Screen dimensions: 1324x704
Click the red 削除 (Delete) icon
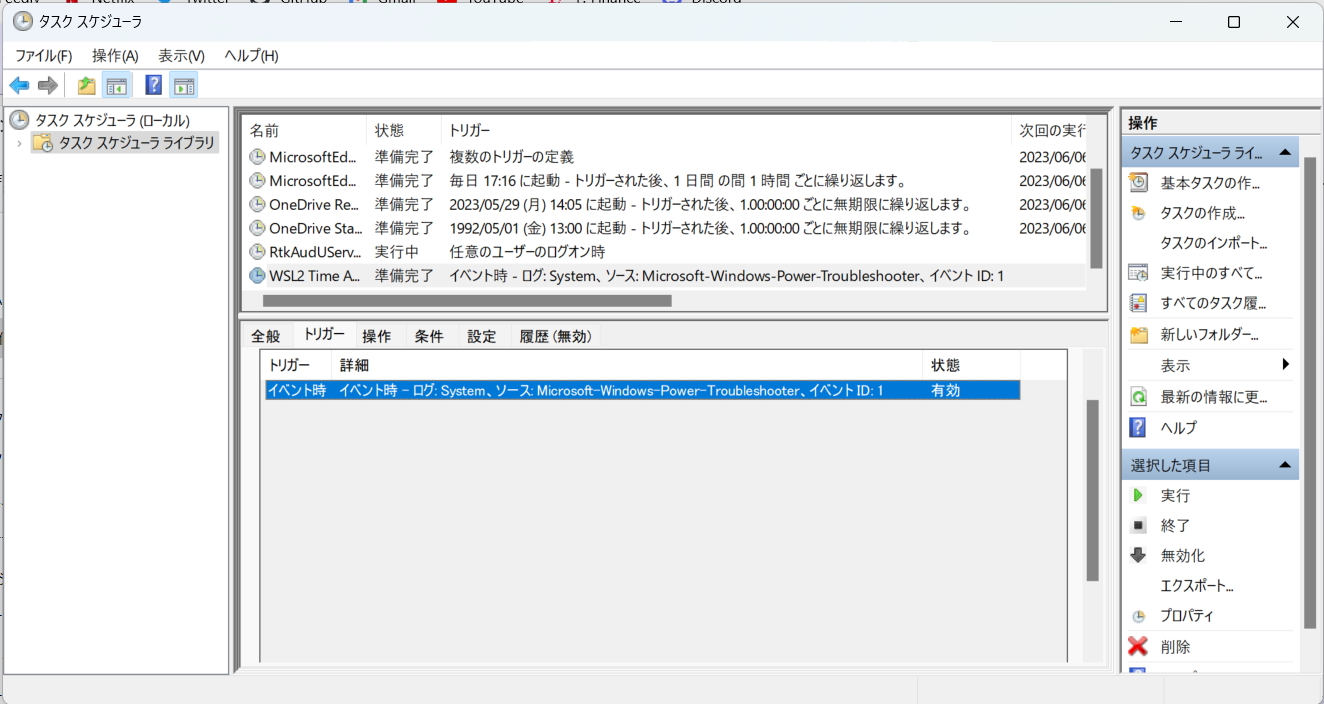click(x=1138, y=647)
